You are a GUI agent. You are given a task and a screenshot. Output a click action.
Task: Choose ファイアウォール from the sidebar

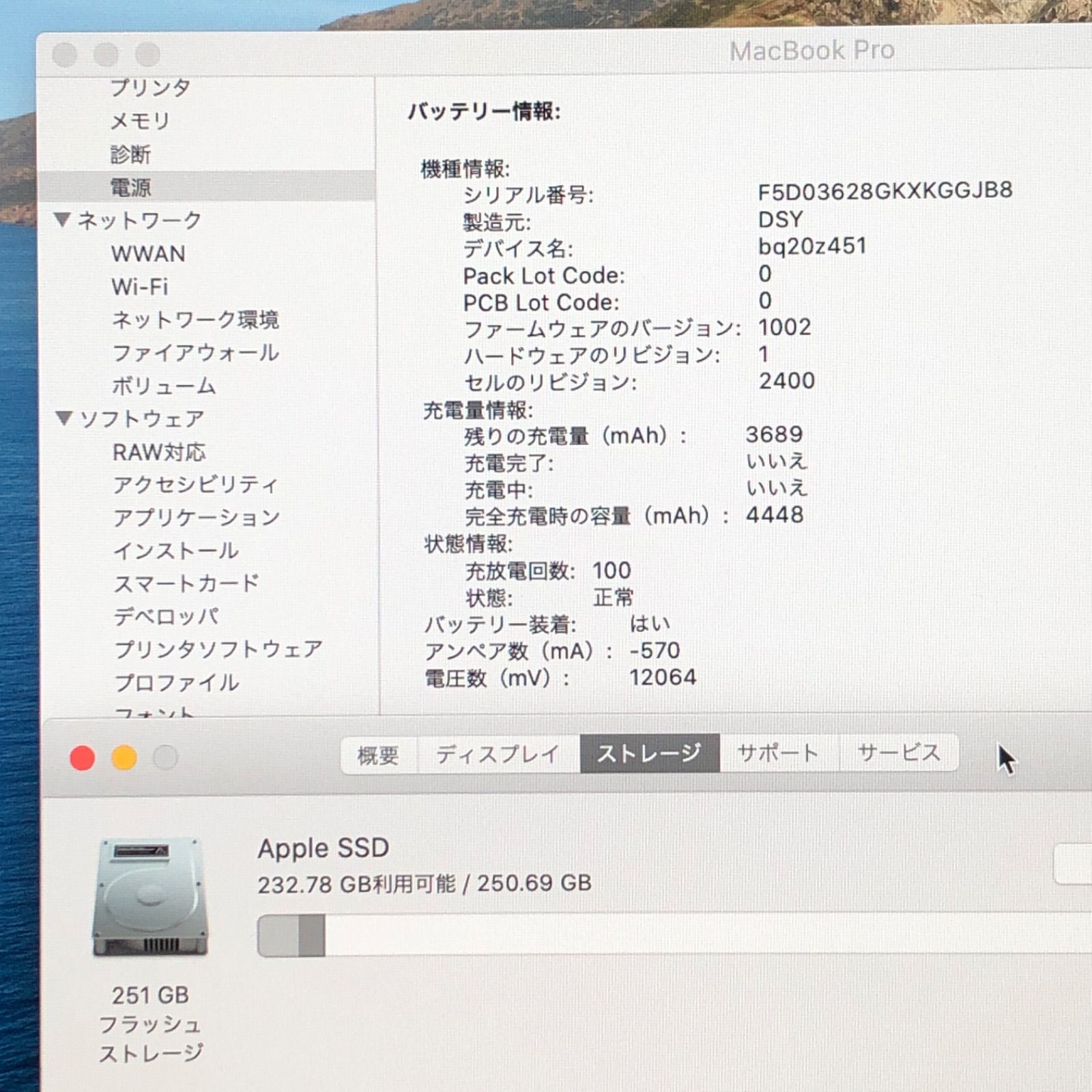click(x=195, y=353)
